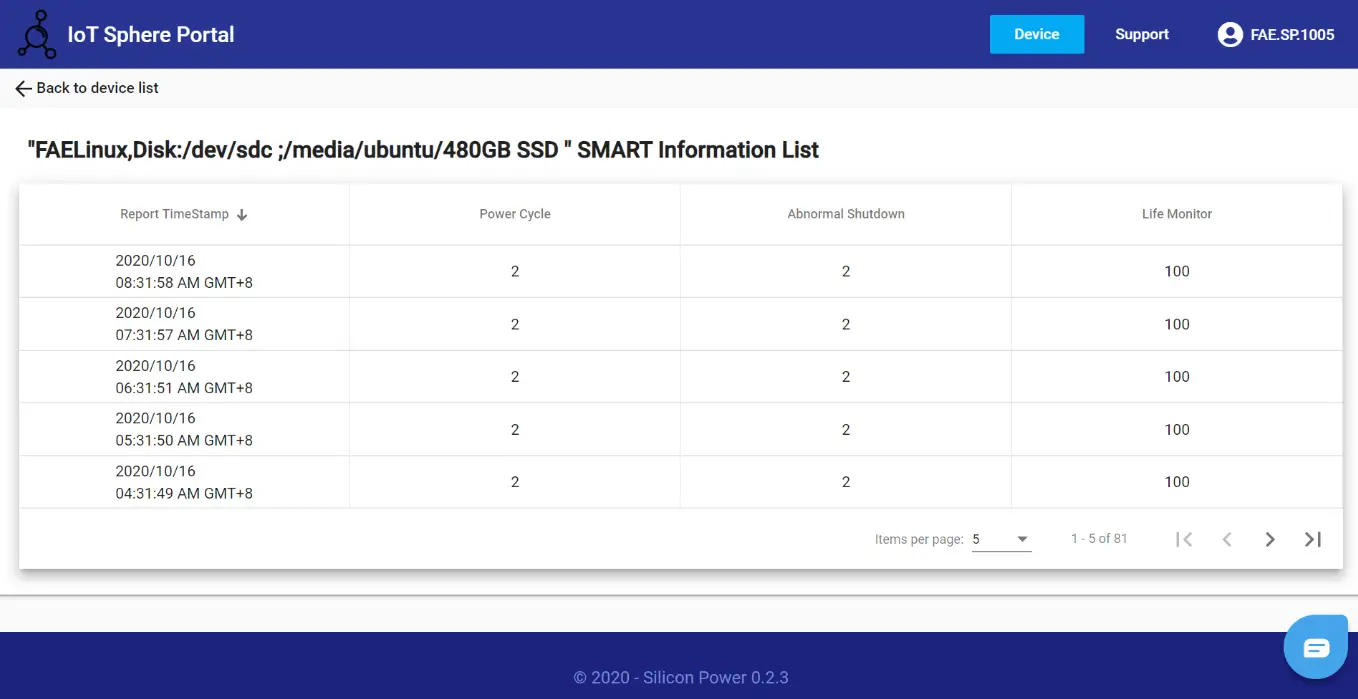Open the Support menu item
1358x699 pixels.
coord(1142,35)
